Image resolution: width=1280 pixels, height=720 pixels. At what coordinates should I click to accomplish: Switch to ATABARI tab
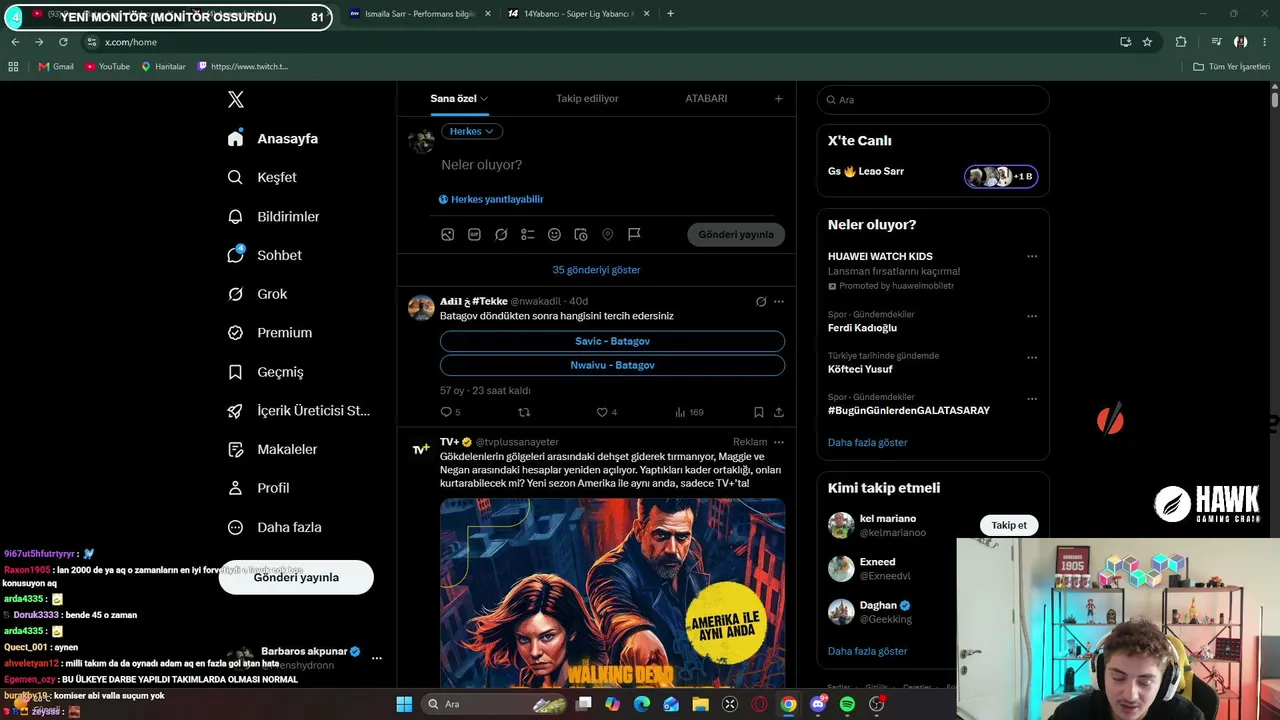(706, 98)
